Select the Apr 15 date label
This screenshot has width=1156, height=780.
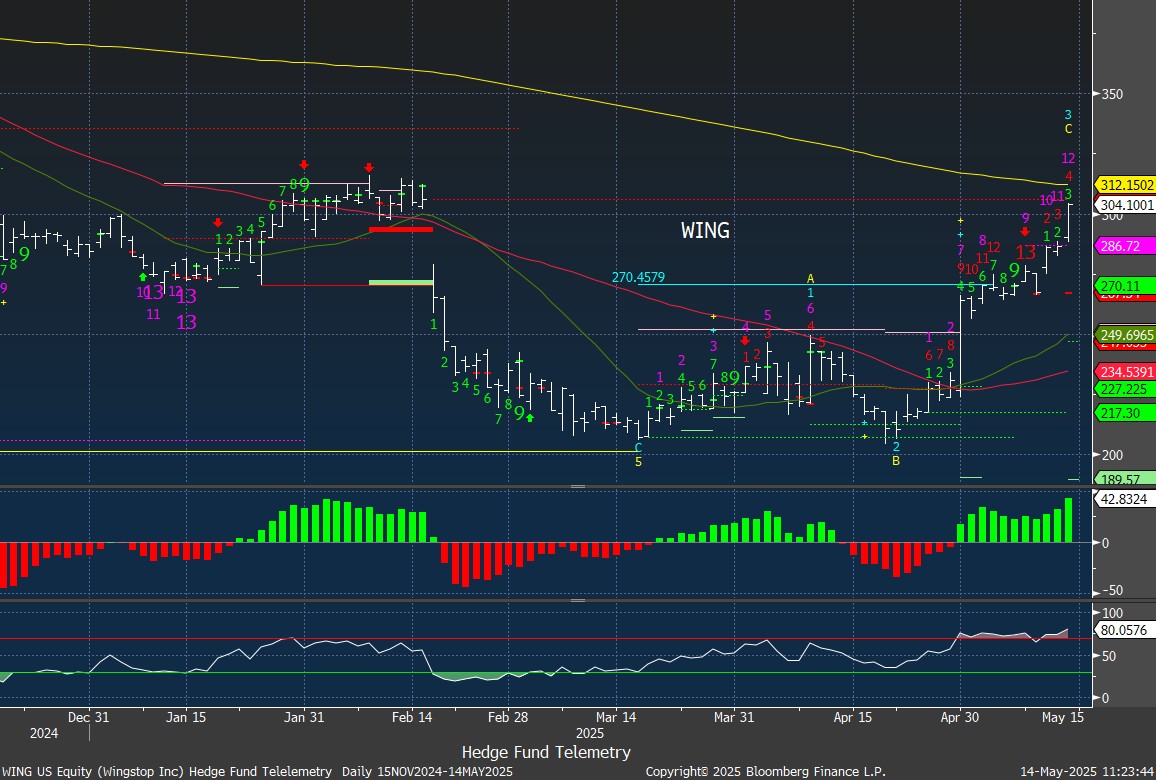(853, 717)
